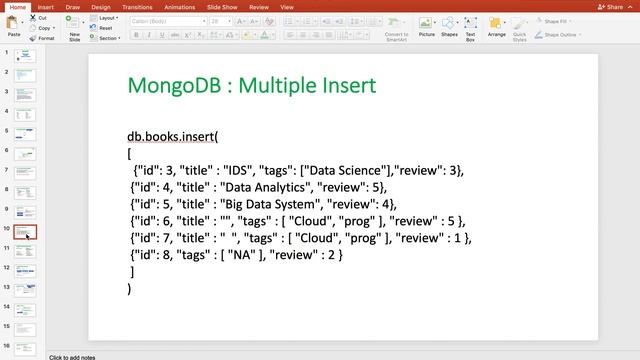The width and height of the screenshot is (640, 360).
Task: Click the bullet list icon
Action: click(x=289, y=21)
